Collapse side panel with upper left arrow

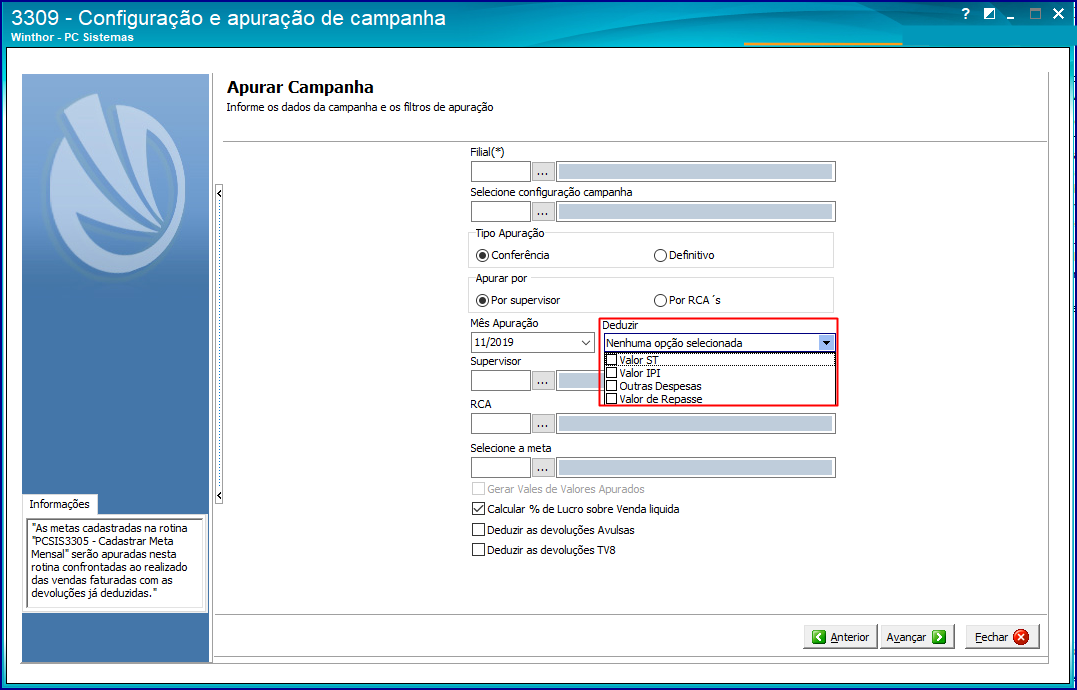coord(219,194)
